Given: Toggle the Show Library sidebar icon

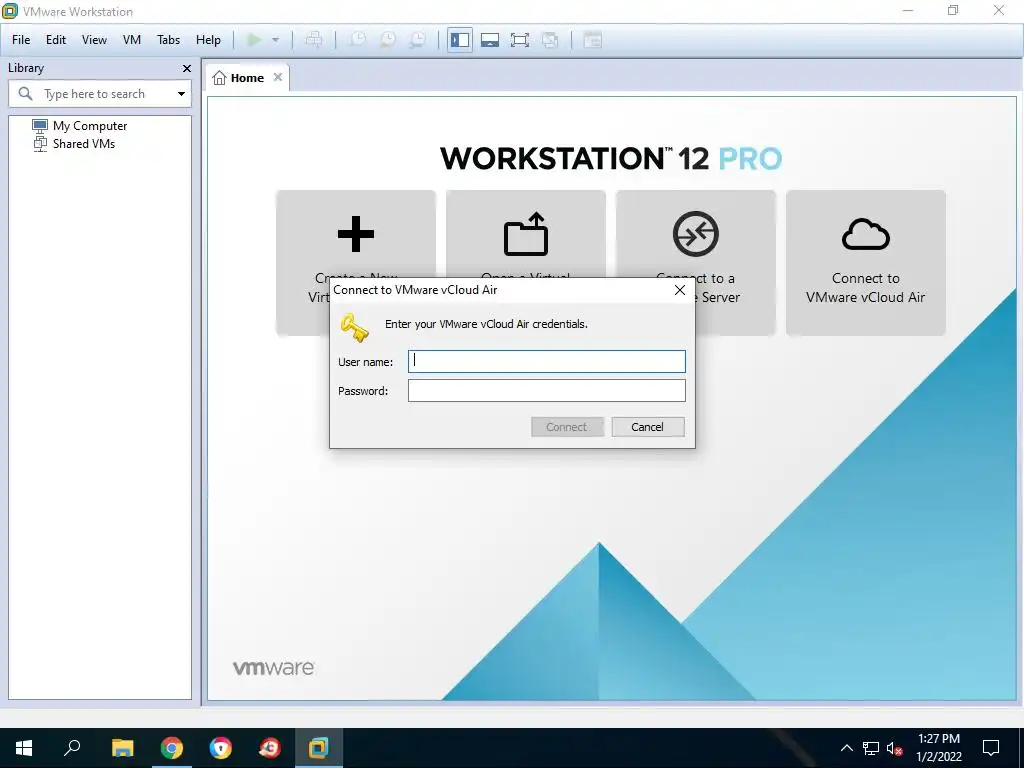Looking at the screenshot, I should pyautogui.click(x=460, y=40).
